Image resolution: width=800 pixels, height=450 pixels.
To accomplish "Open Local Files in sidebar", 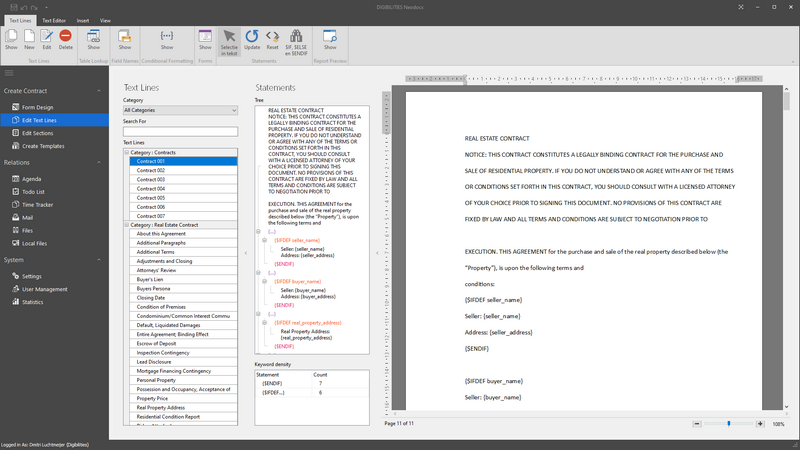I will click(x=34, y=243).
